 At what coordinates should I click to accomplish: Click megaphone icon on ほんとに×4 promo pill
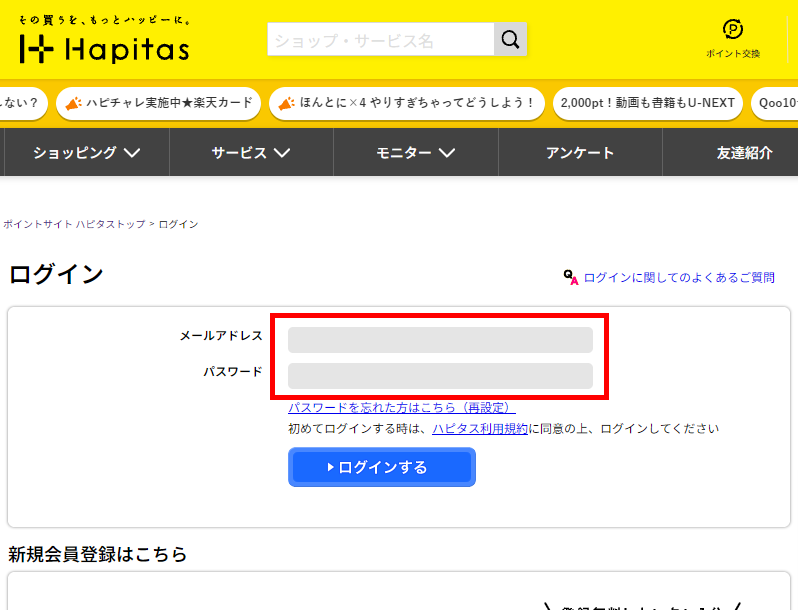[x=287, y=103]
